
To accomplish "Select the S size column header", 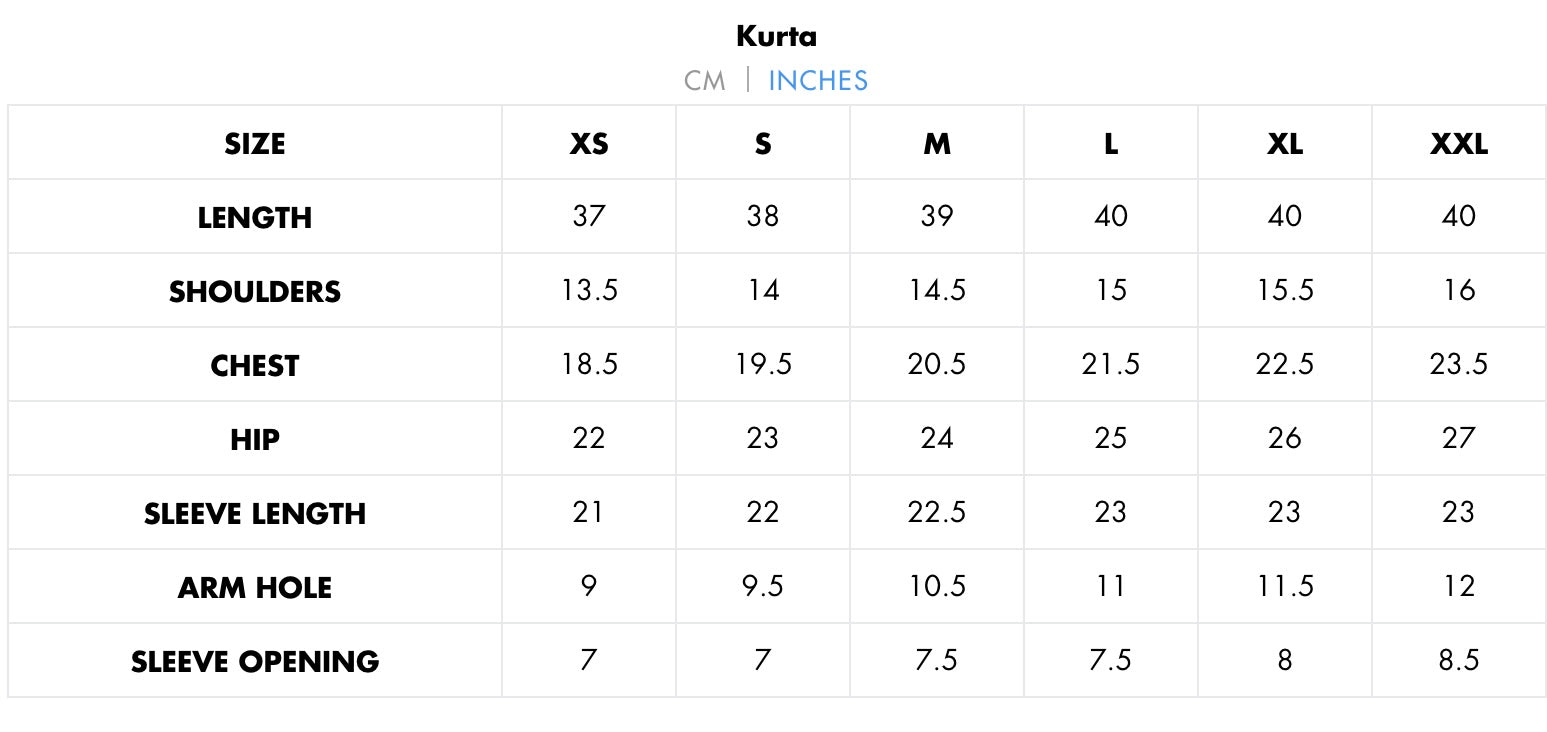I will click(x=763, y=144).
